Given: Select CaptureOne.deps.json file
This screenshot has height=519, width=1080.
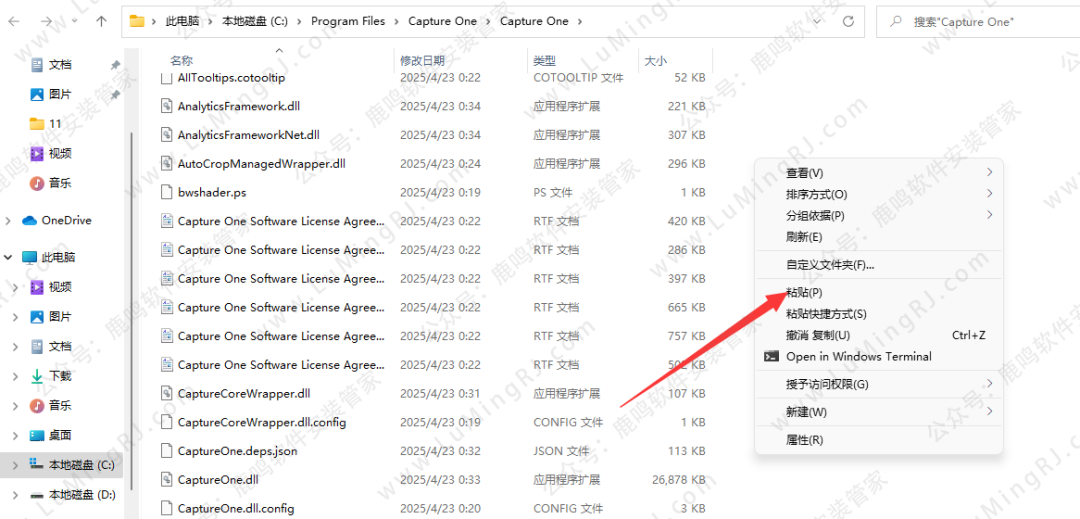Looking at the screenshot, I should pyautogui.click(x=237, y=451).
